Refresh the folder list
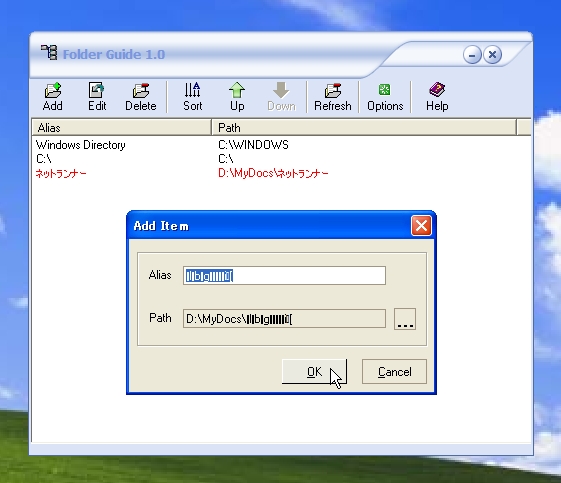 point(333,97)
